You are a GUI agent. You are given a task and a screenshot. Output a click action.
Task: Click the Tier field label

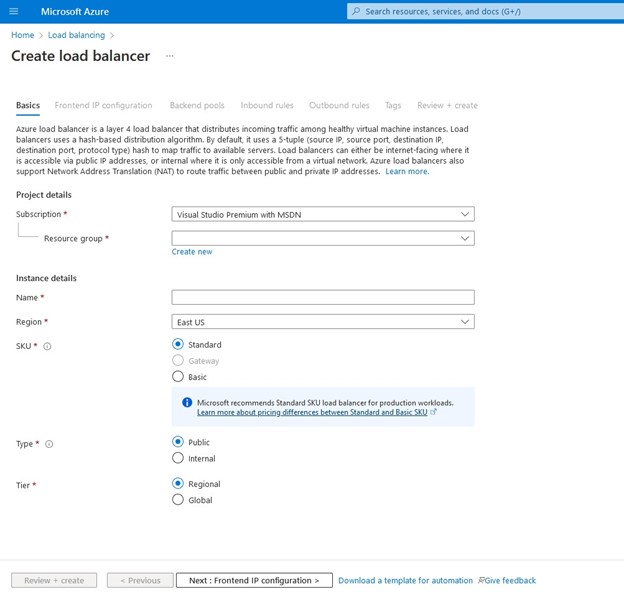[x=23, y=485]
